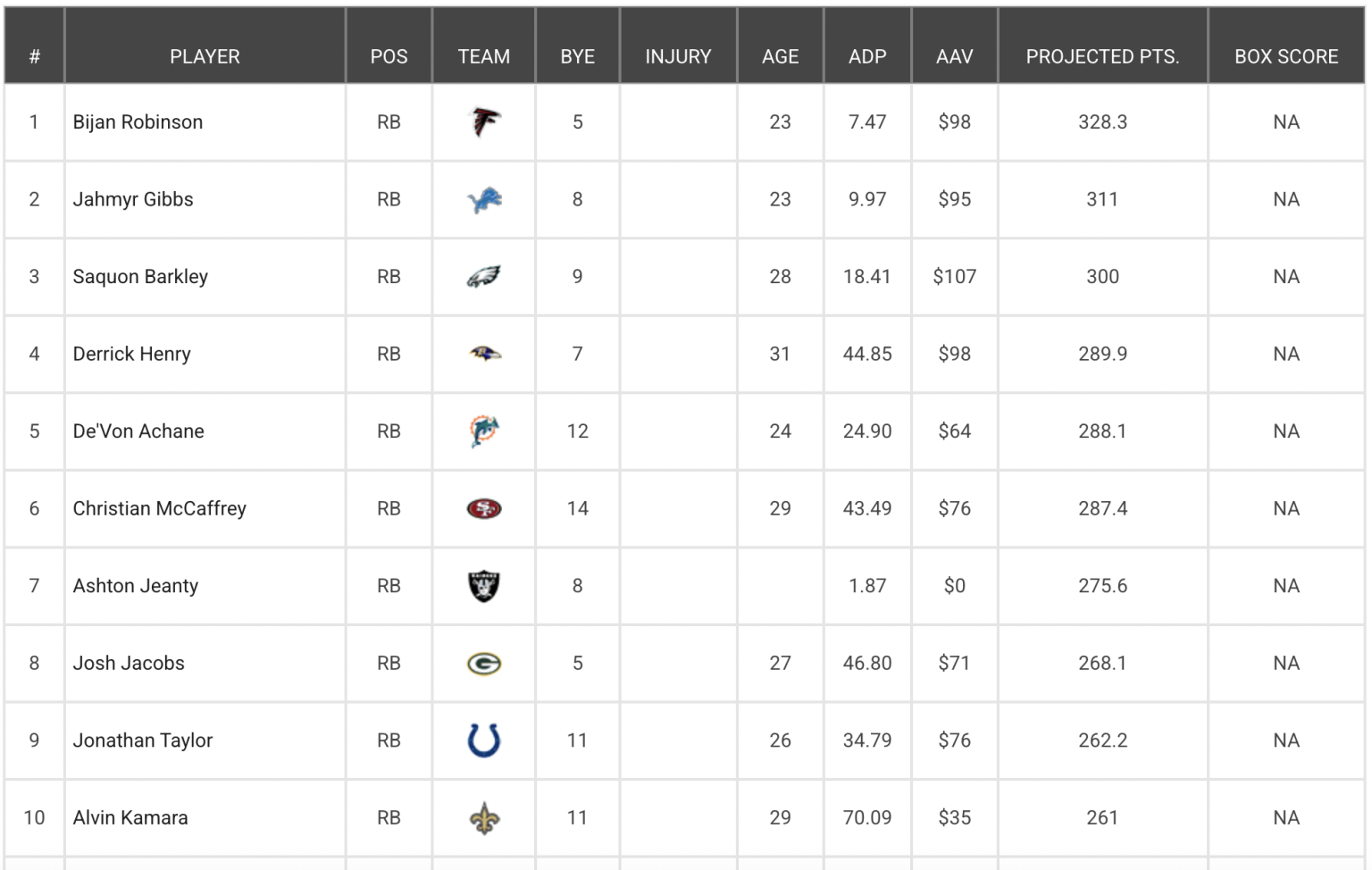Click the San Francisco 49ers logo
Viewport: 1372px width, 870px height.
(x=484, y=509)
